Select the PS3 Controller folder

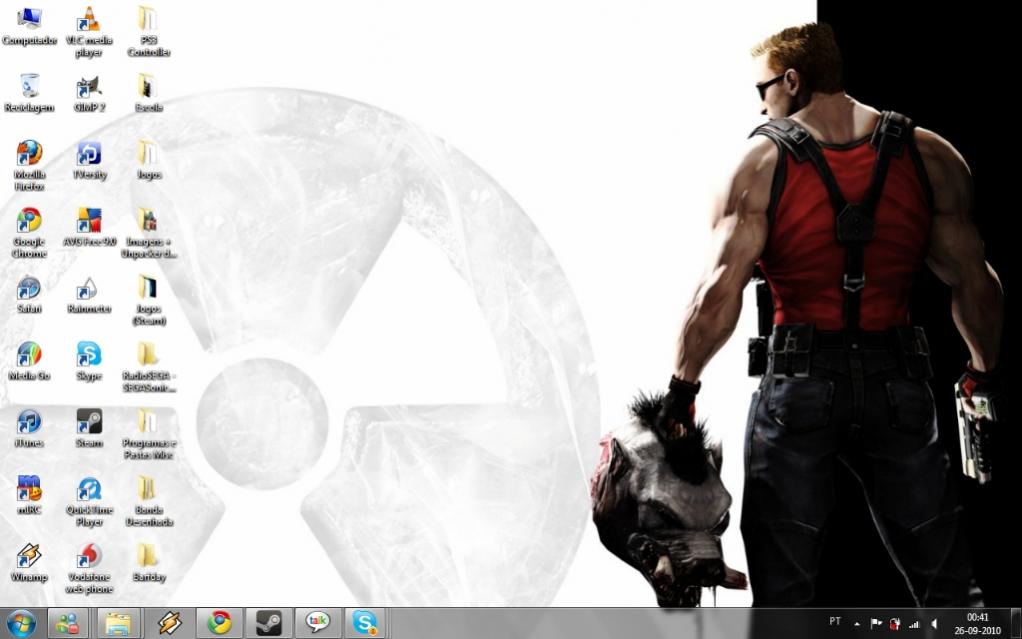(x=149, y=32)
